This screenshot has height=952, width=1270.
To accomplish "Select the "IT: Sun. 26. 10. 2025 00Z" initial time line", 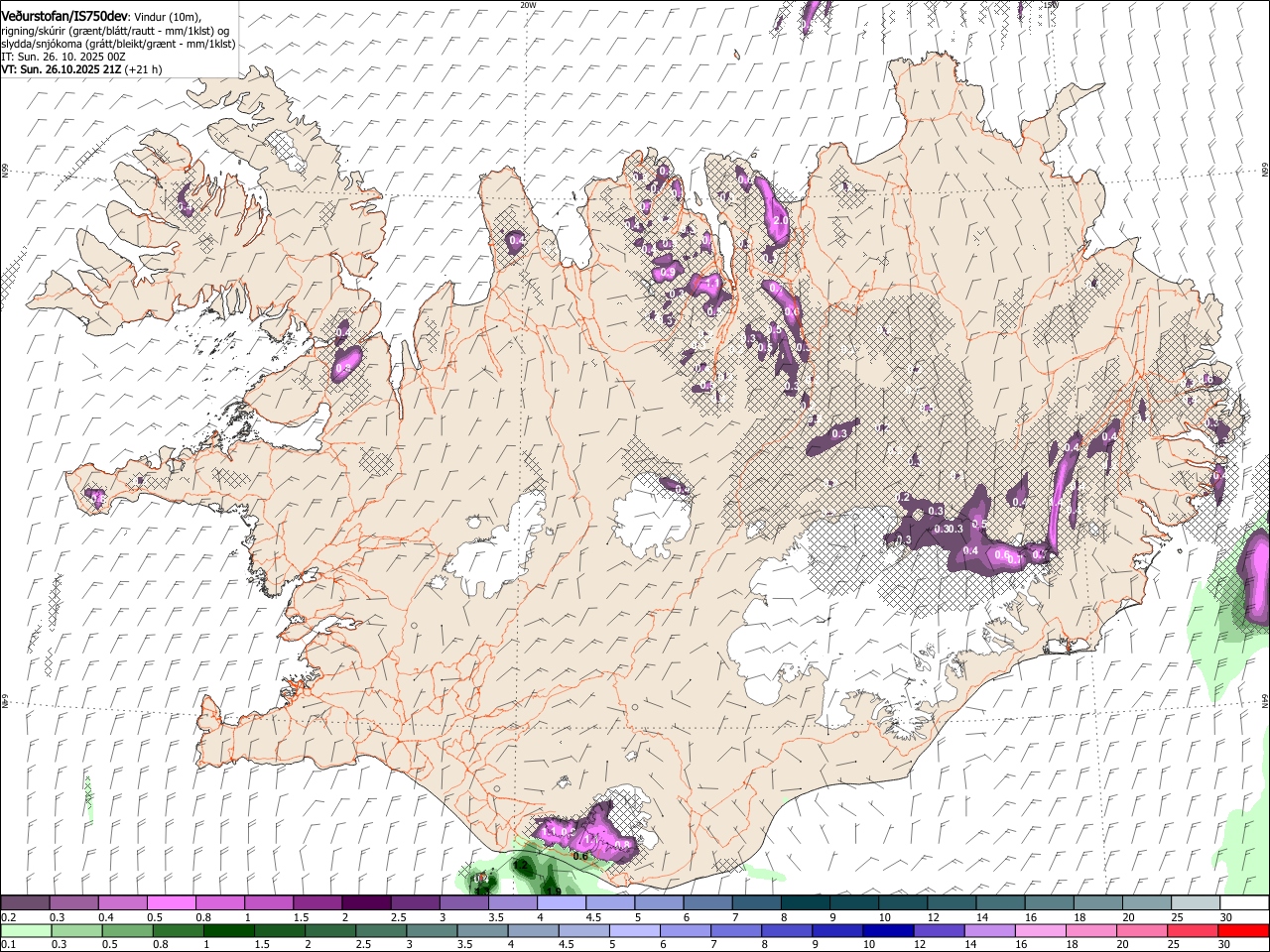I will [63, 57].
